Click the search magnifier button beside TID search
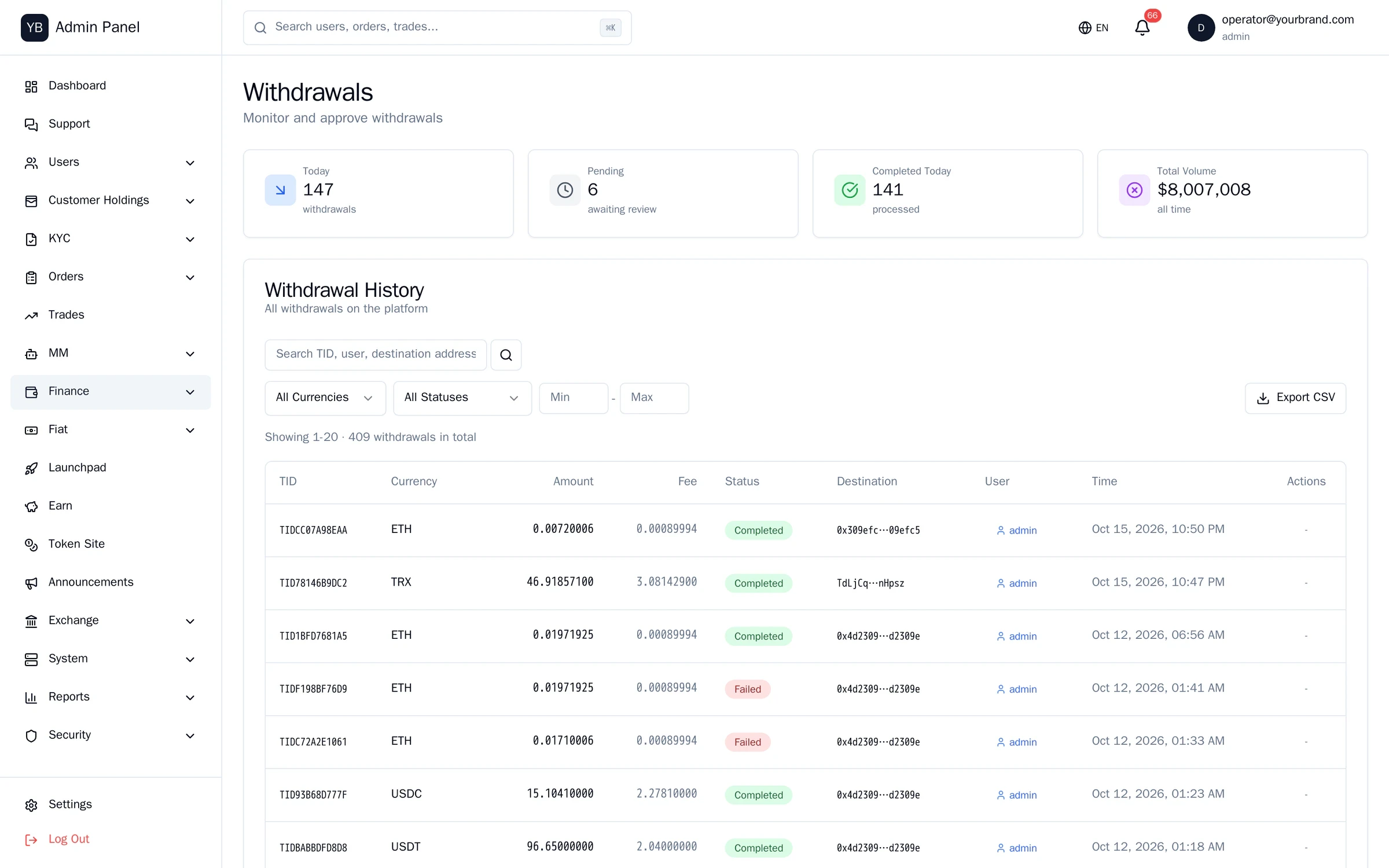The width and height of the screenshot is (1389, 868). (506, 355)
